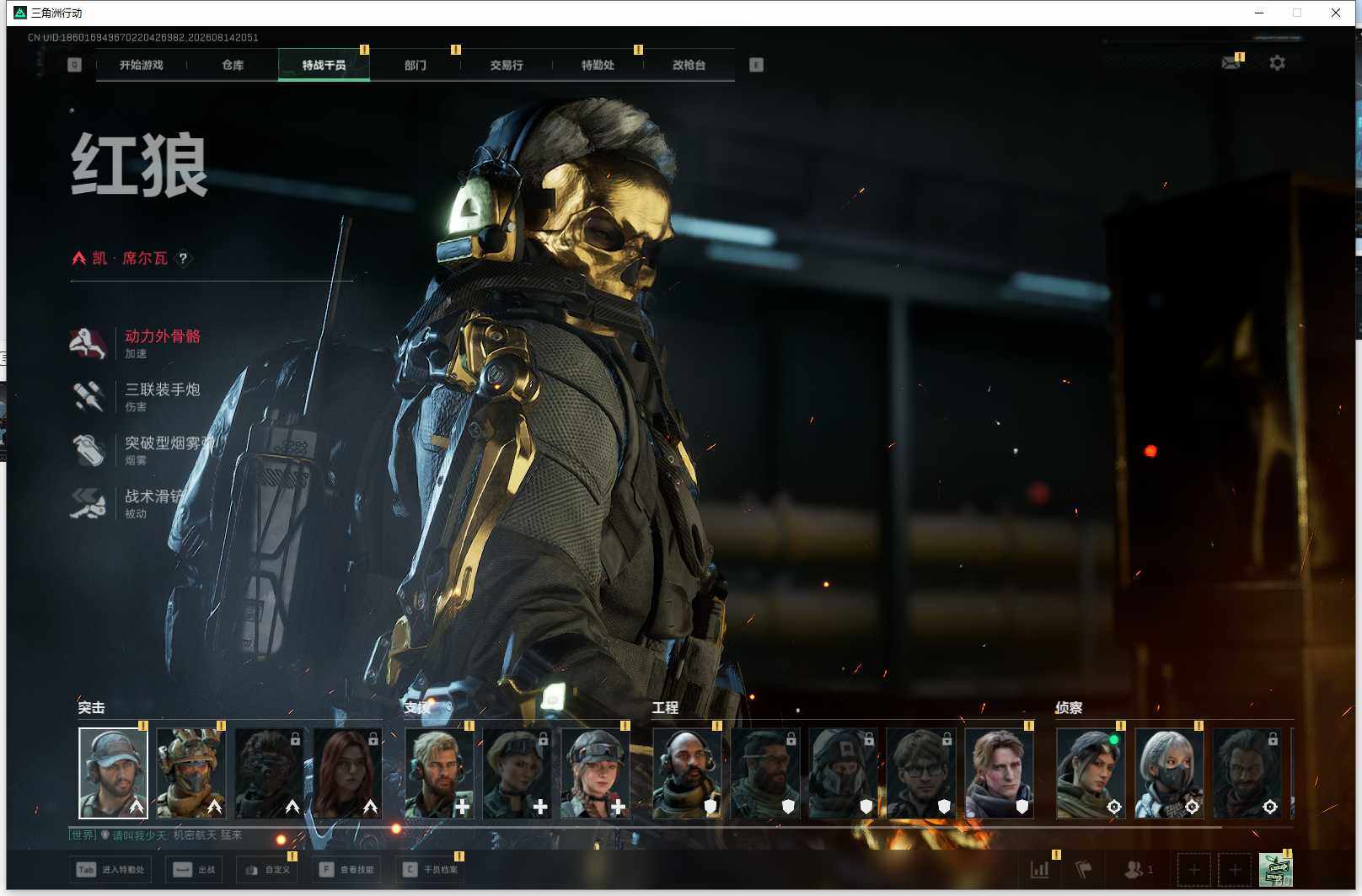1362x896 pixels.
Task: Select the 动力外骨骼 skill icon
Action: coord(88,343)
